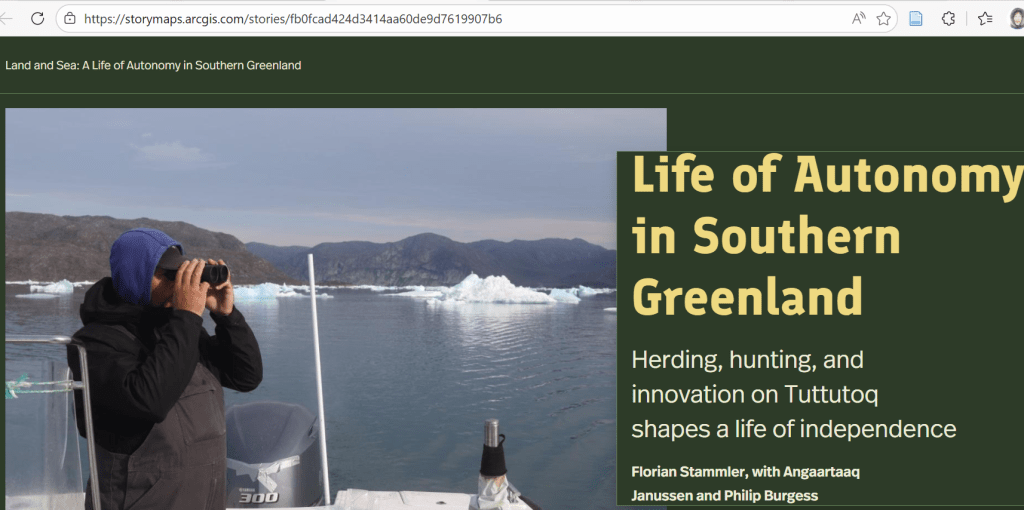Open the Extensions puzzle-piece menu
The height and width of the screenshot is (510, 1024).
pyautogui.click(x=949, y=18)
